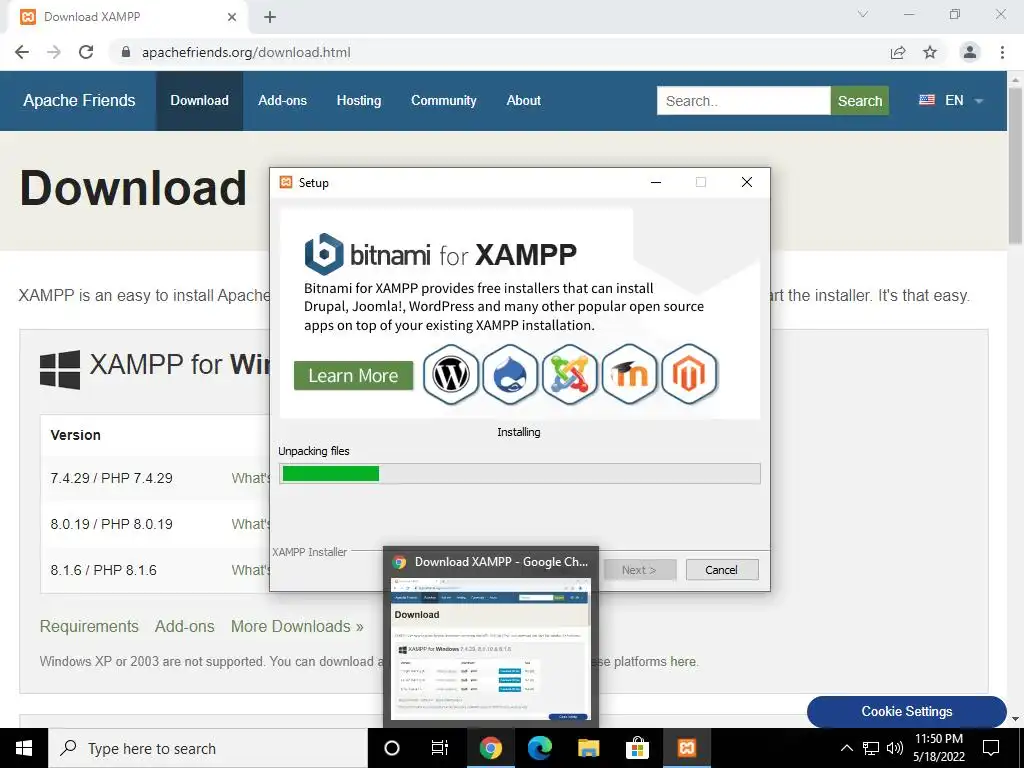The width and height of the screenshot is (1024, 768).
Task: Click Windows taskbar search box
Action: point(208,748)
